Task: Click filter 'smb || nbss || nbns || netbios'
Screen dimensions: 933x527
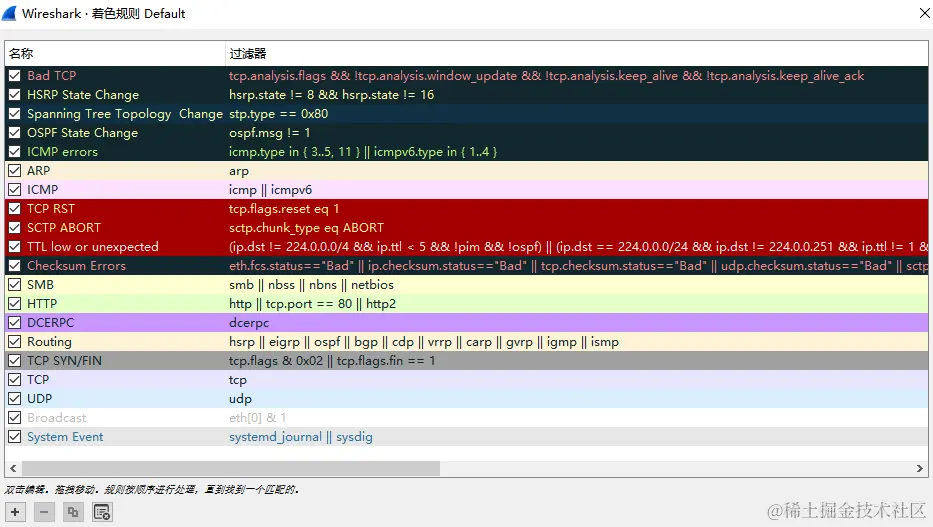Action: (311, 285)
